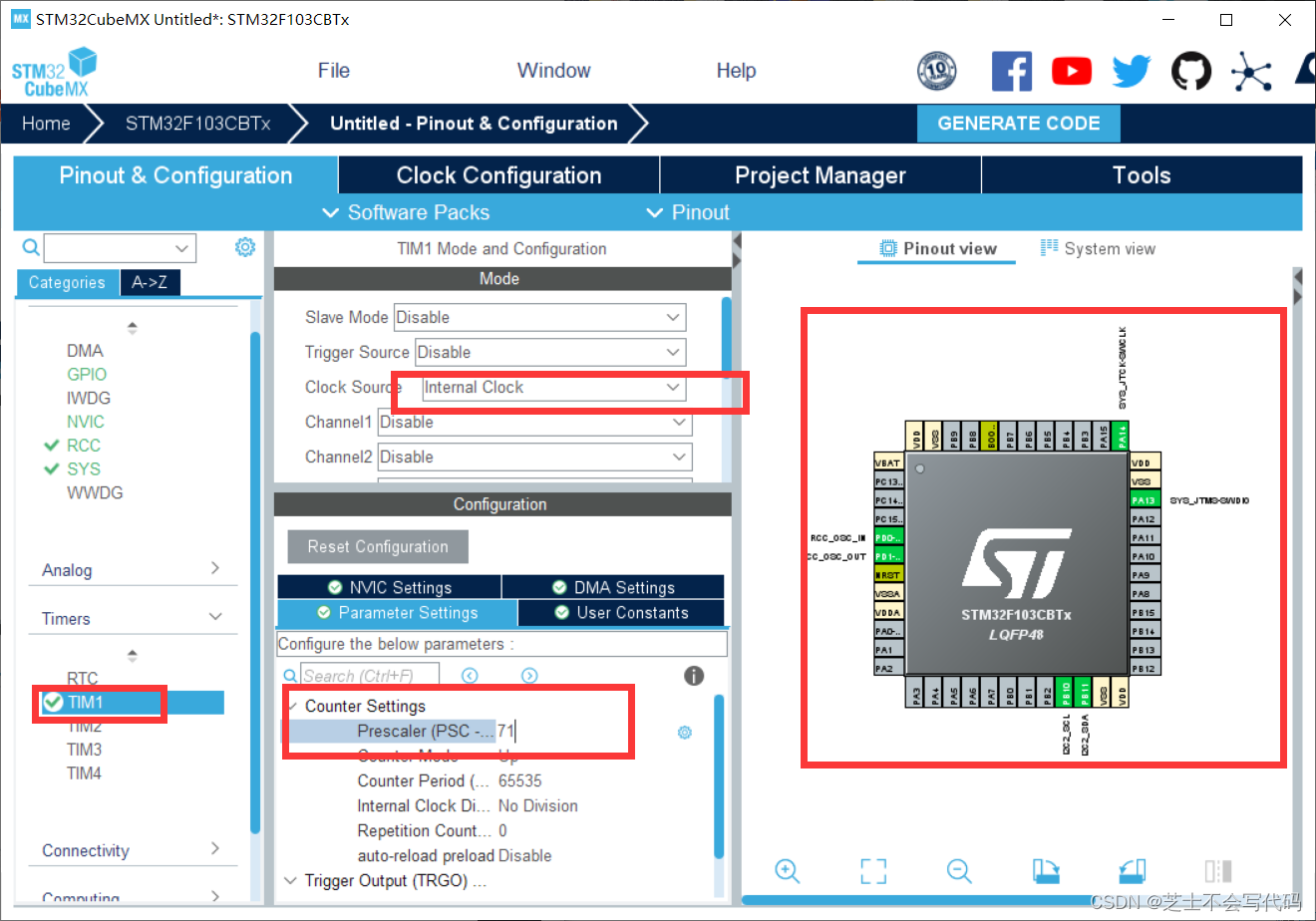This screenshot has width=1316, height=921.
Task: Open the WWDG entry
Action: (x=95, y=492)
